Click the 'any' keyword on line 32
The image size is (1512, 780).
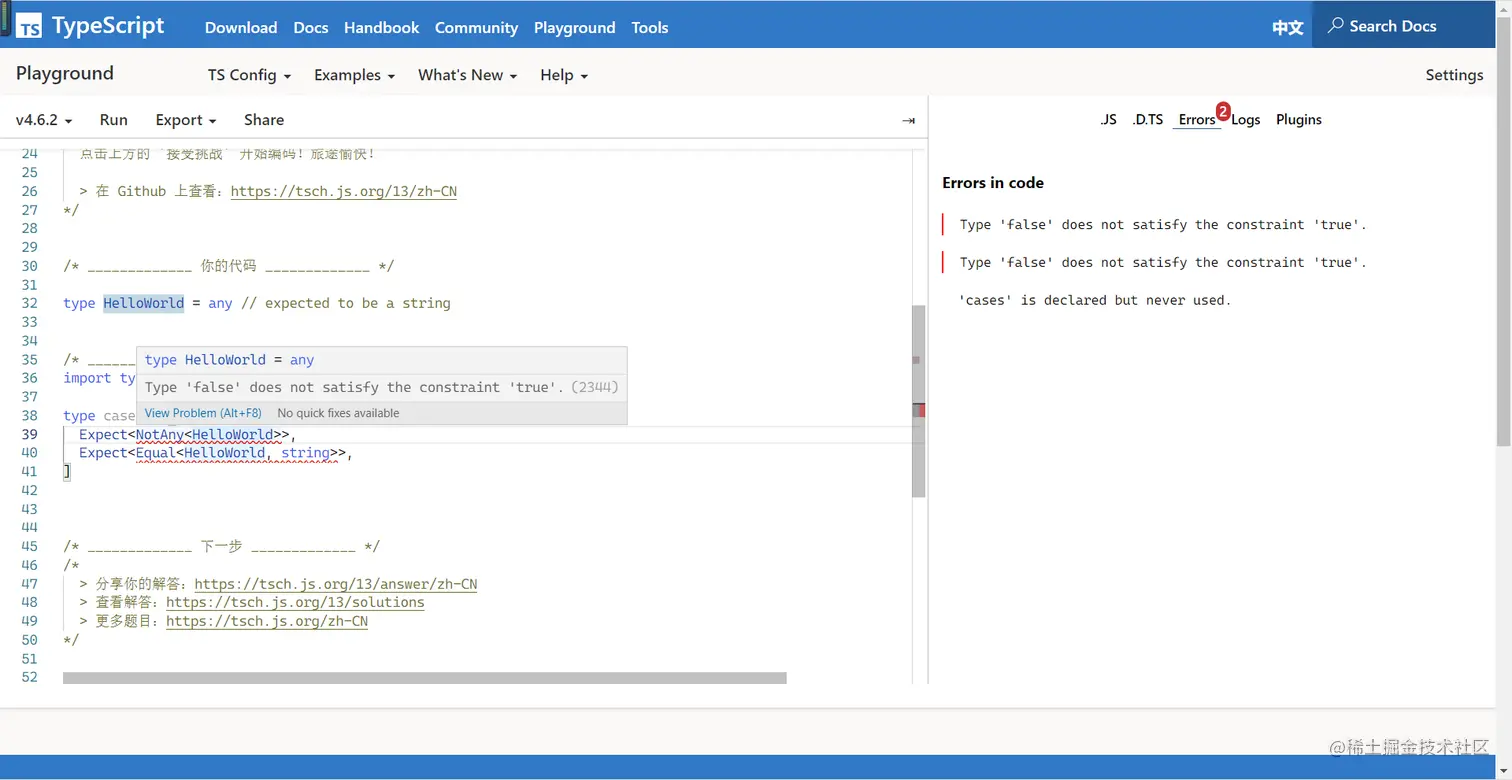click(220, 303)
